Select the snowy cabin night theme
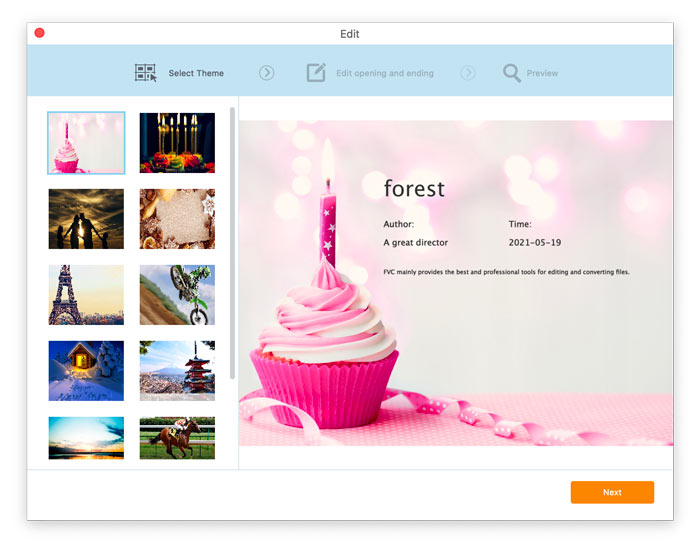The height and width of the screenshot is (551, 700). pos(86,371)
